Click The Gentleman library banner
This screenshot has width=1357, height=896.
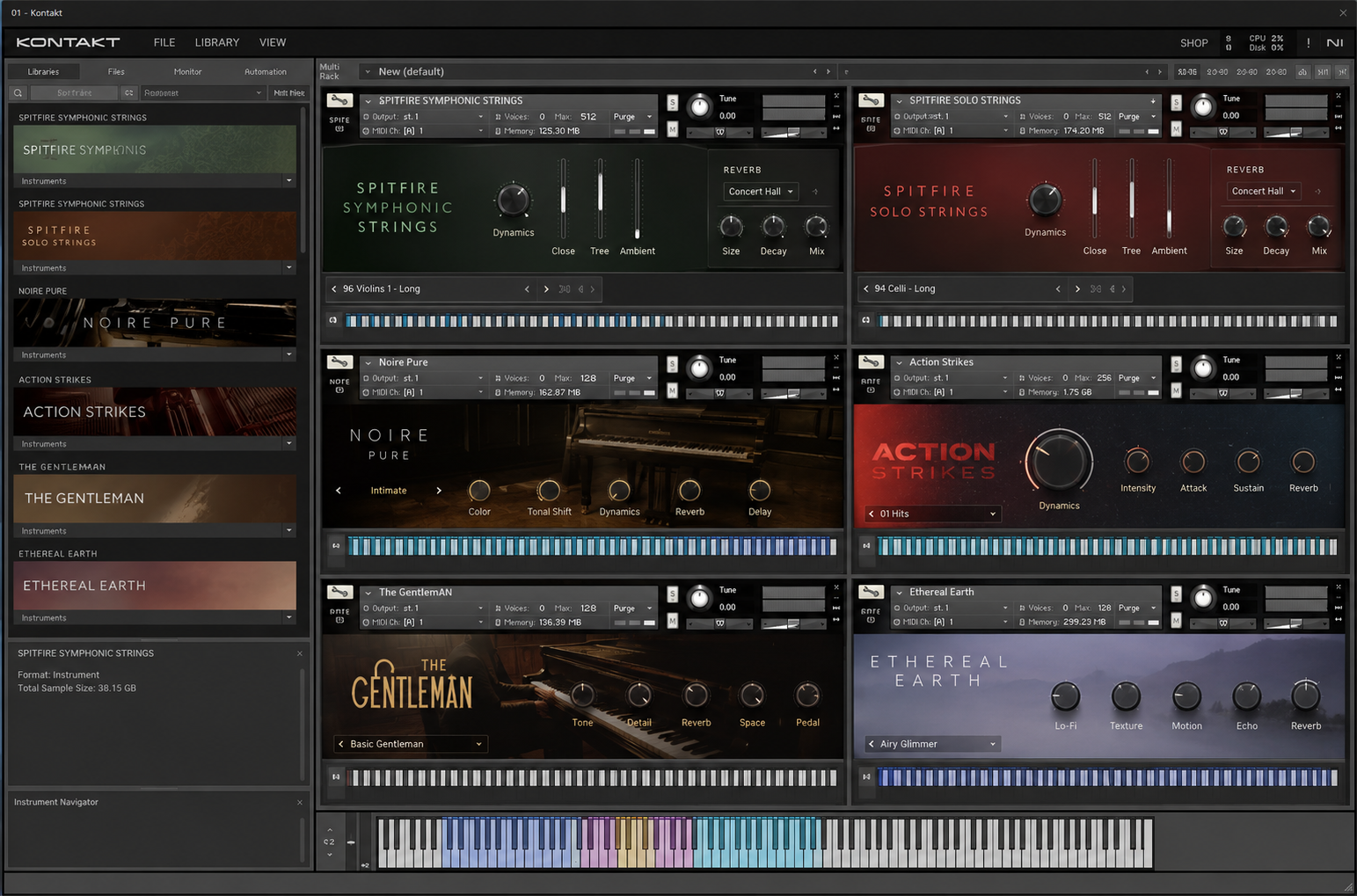pos(155,499)
